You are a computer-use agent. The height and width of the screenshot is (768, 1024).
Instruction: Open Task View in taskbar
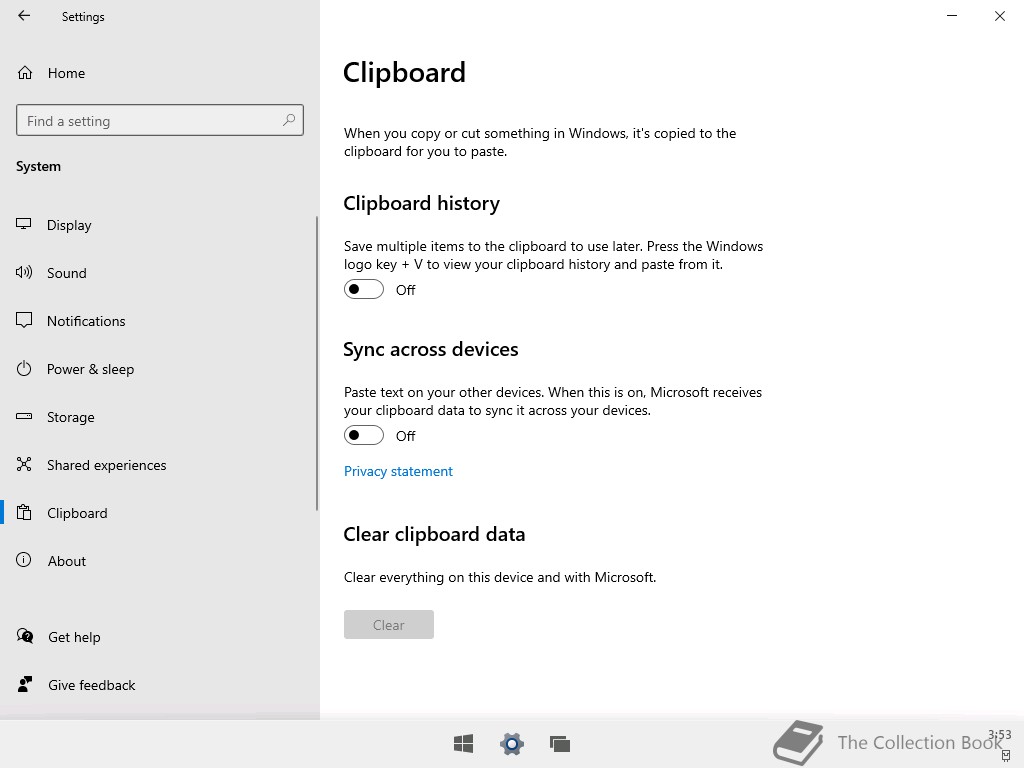coord(560,743)
